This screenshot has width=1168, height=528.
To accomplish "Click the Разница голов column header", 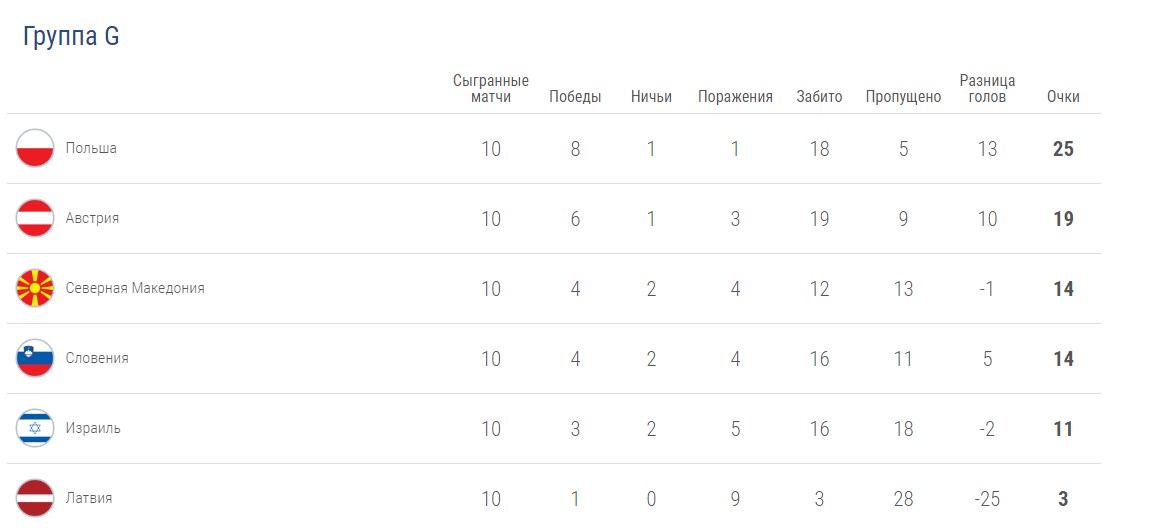I will [987, 89].
